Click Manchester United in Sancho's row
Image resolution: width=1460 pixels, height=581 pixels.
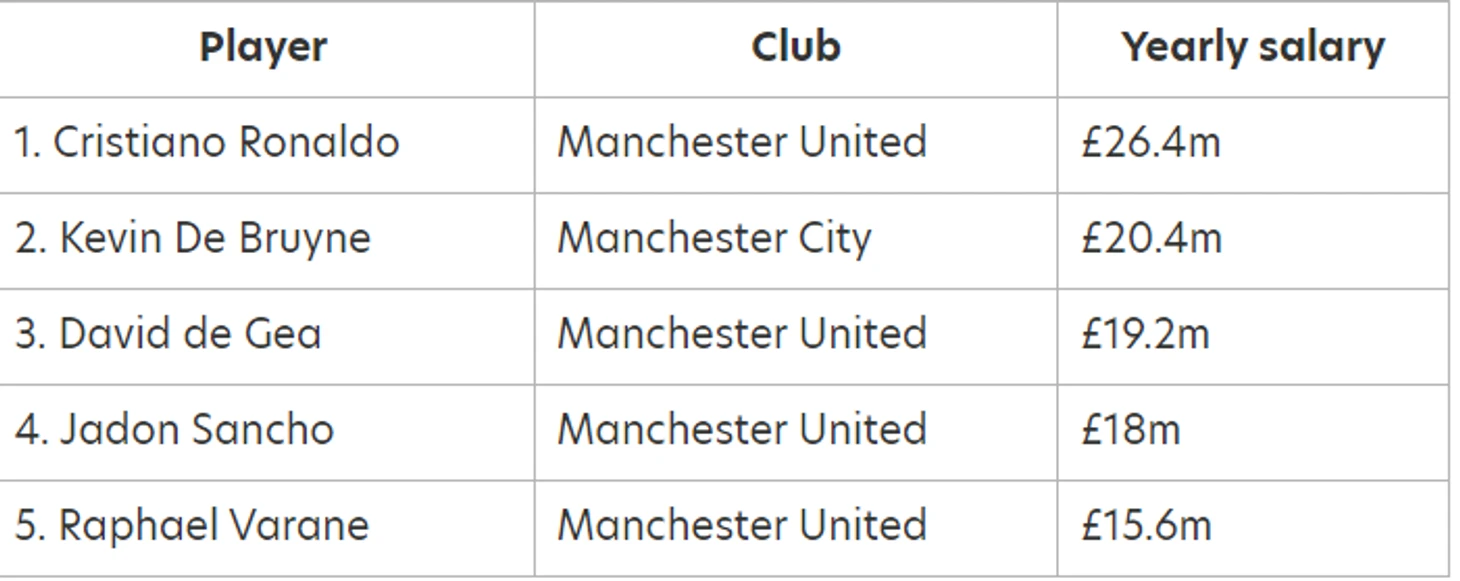coord(741,429)
